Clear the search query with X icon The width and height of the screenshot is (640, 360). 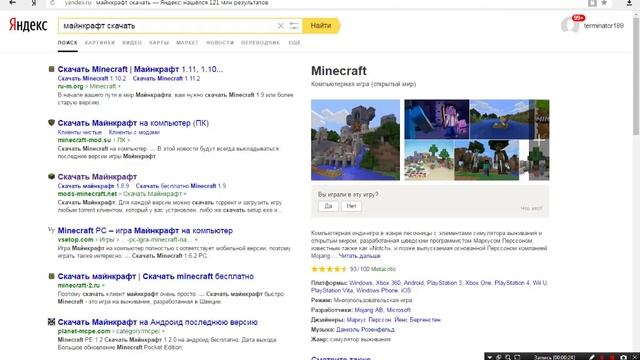click(280, 26)
